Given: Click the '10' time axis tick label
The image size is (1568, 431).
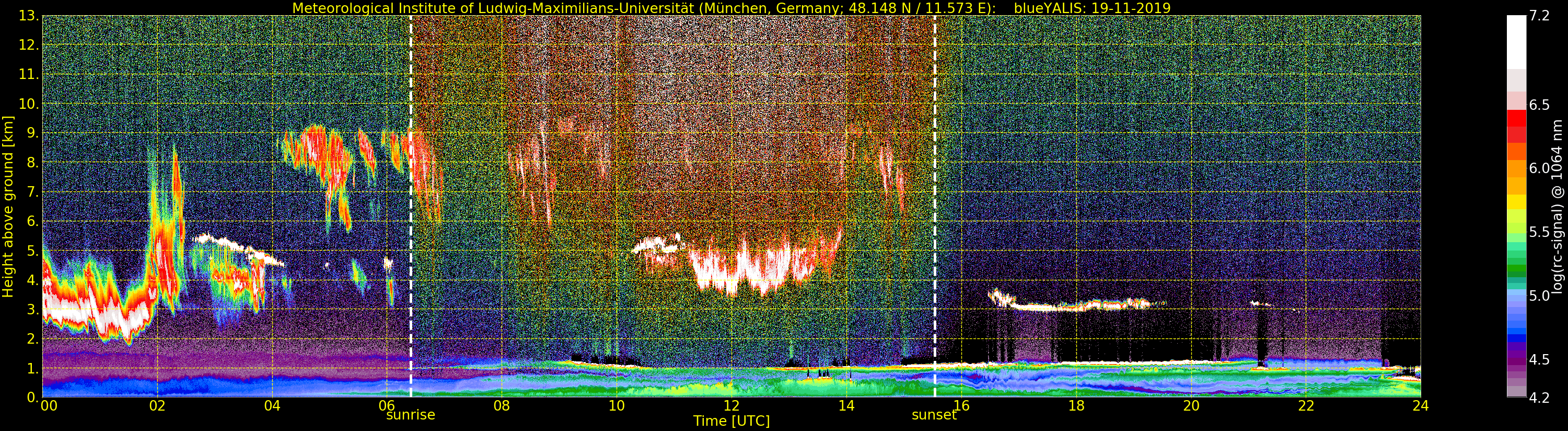Looking at the screenshot, I should coord(617,406).
